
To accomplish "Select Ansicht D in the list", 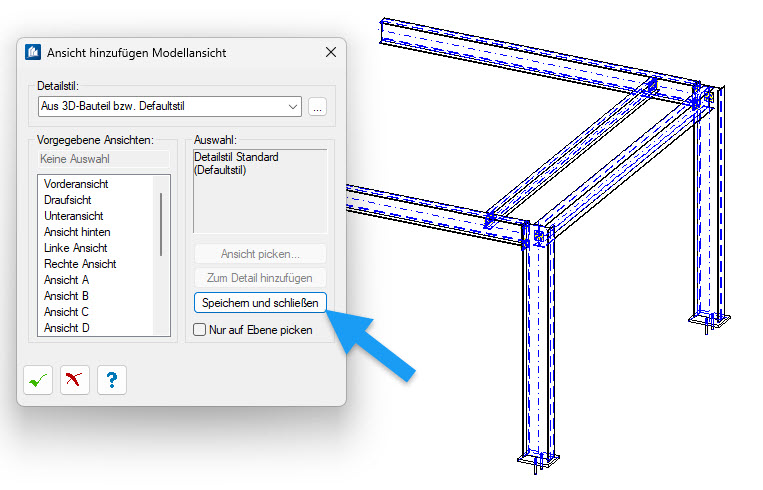I will click(67, 328).
